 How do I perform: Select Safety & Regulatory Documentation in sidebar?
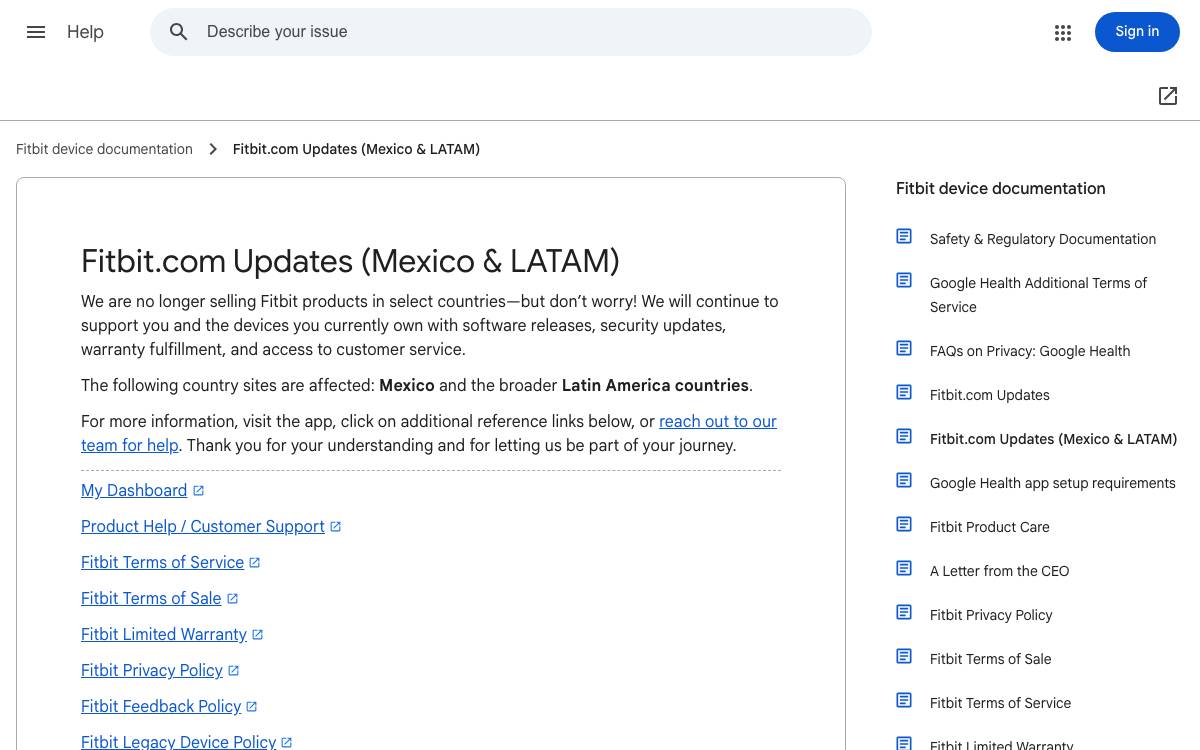click(x=1043, y=239)
